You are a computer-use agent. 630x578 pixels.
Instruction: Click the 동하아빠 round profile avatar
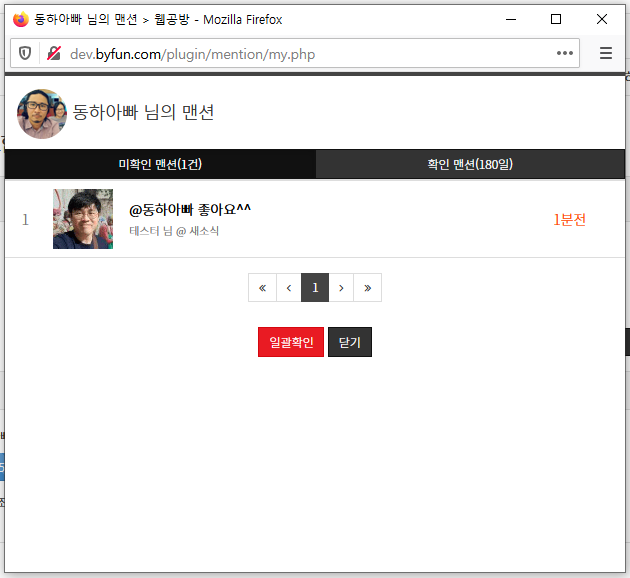click(x=42, y=114)
